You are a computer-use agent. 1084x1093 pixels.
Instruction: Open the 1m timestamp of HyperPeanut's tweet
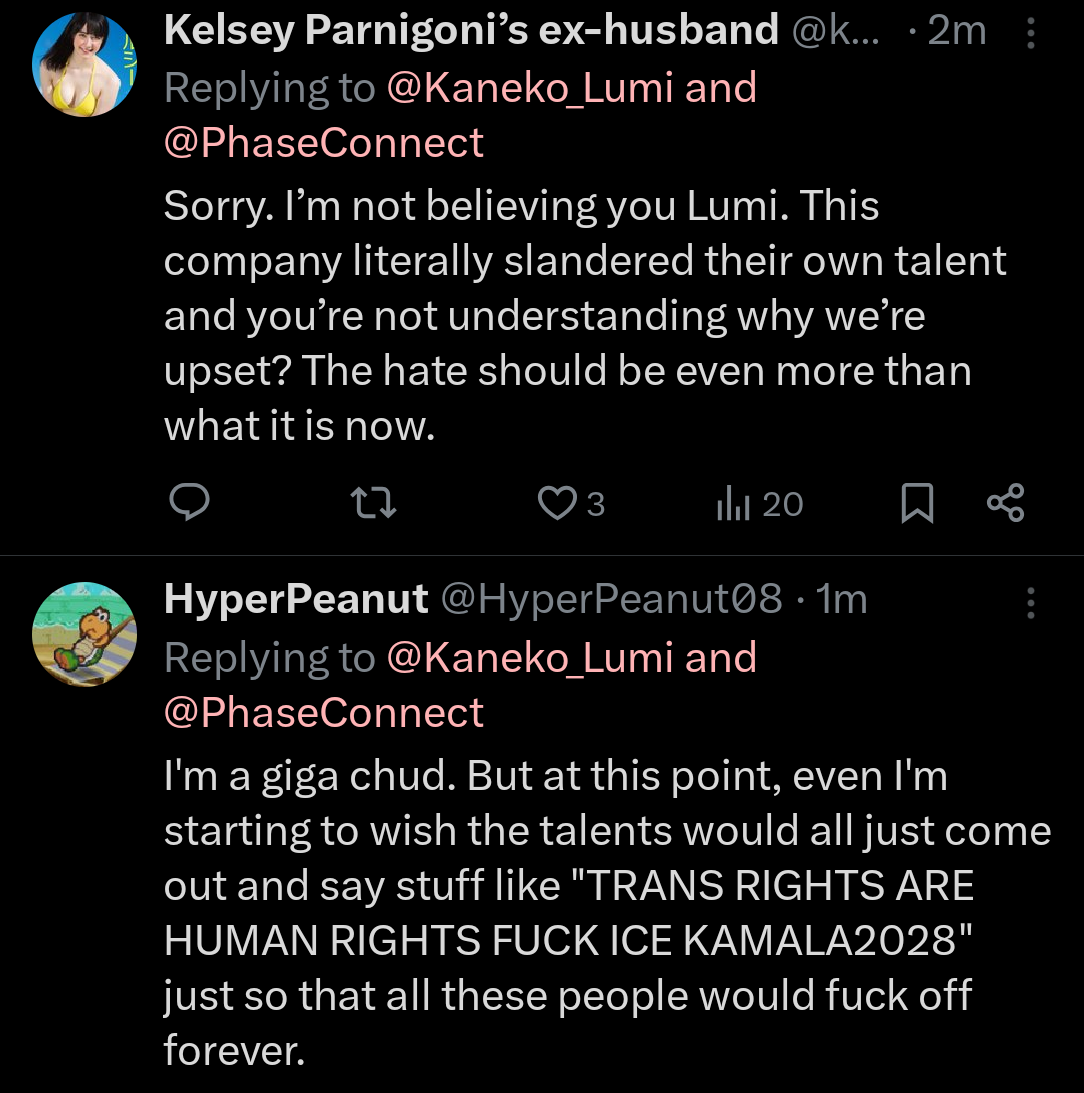[842, 599]
